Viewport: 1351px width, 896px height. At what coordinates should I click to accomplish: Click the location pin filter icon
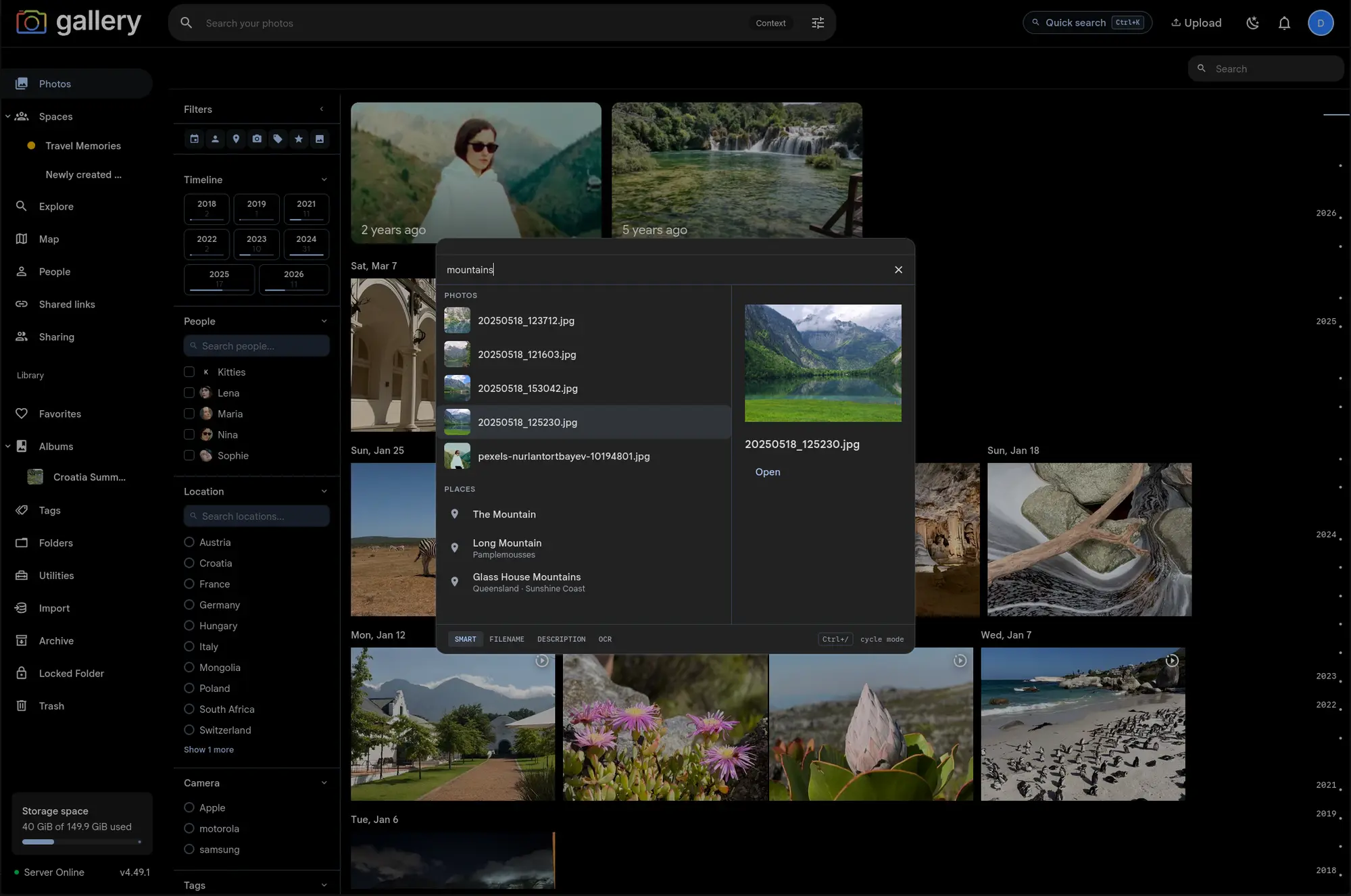(x=236, y=139)
